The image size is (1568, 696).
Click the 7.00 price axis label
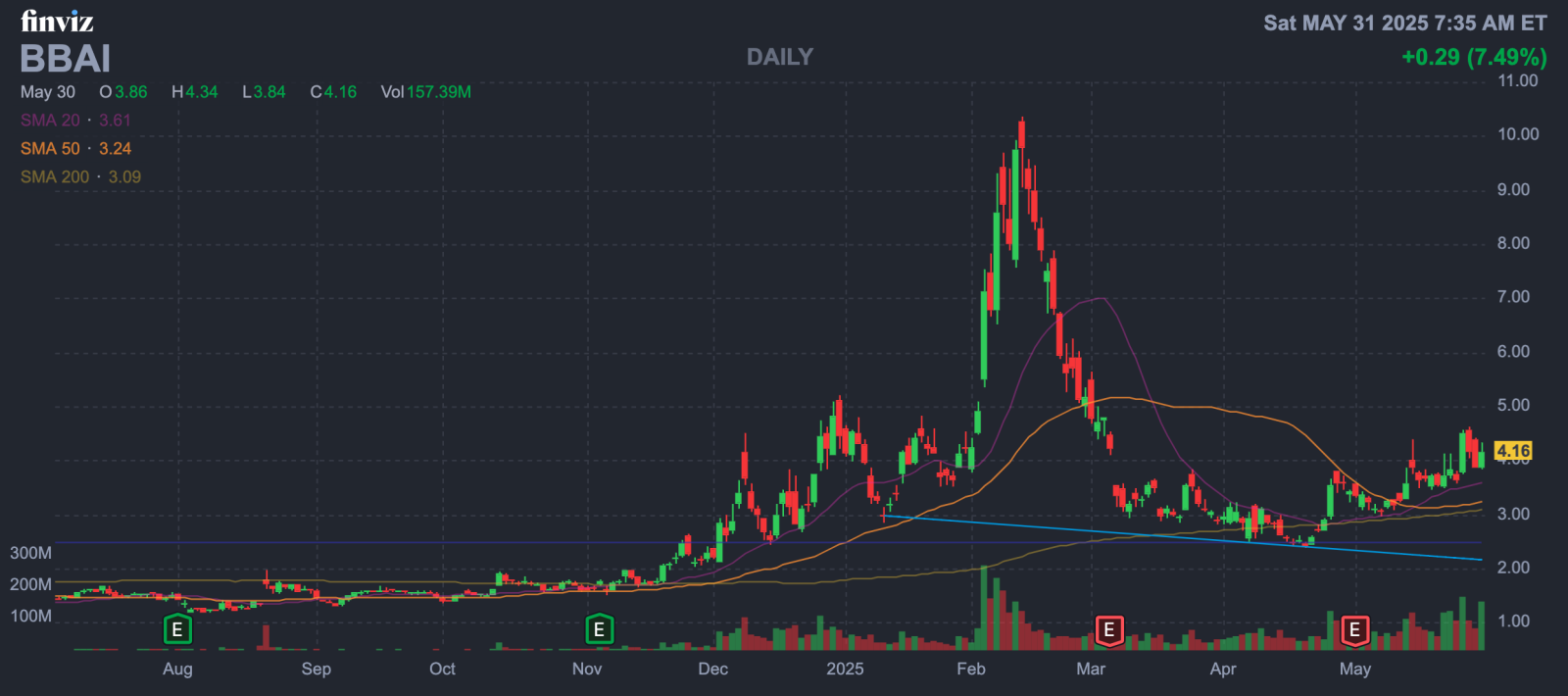(x=1513, y=297)
